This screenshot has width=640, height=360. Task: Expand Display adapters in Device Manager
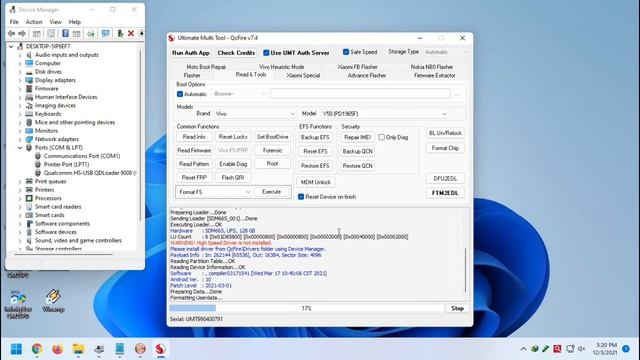[x=20, y=80]
